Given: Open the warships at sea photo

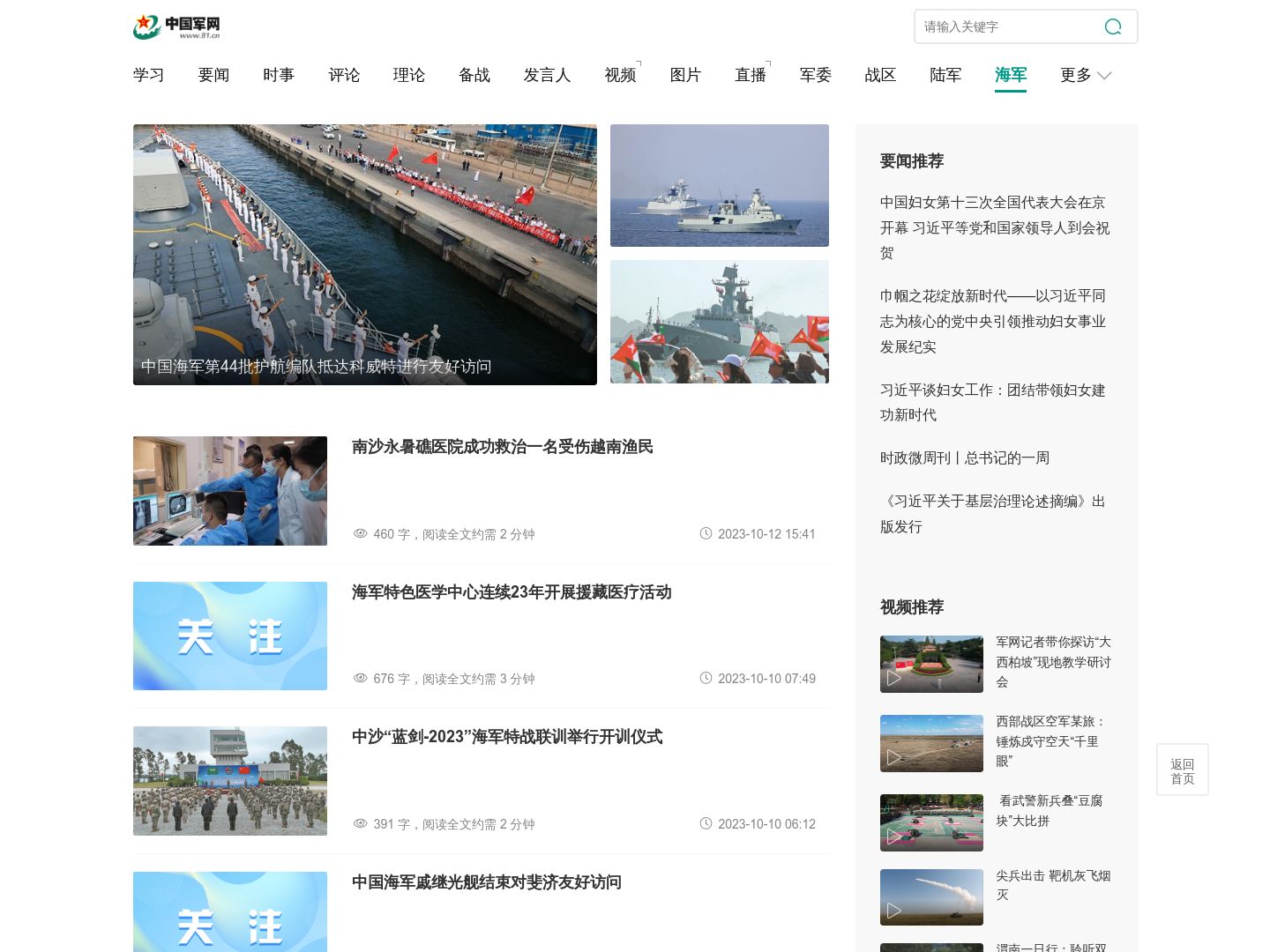Looking at the screenshot, I should (x=720, y=185).
